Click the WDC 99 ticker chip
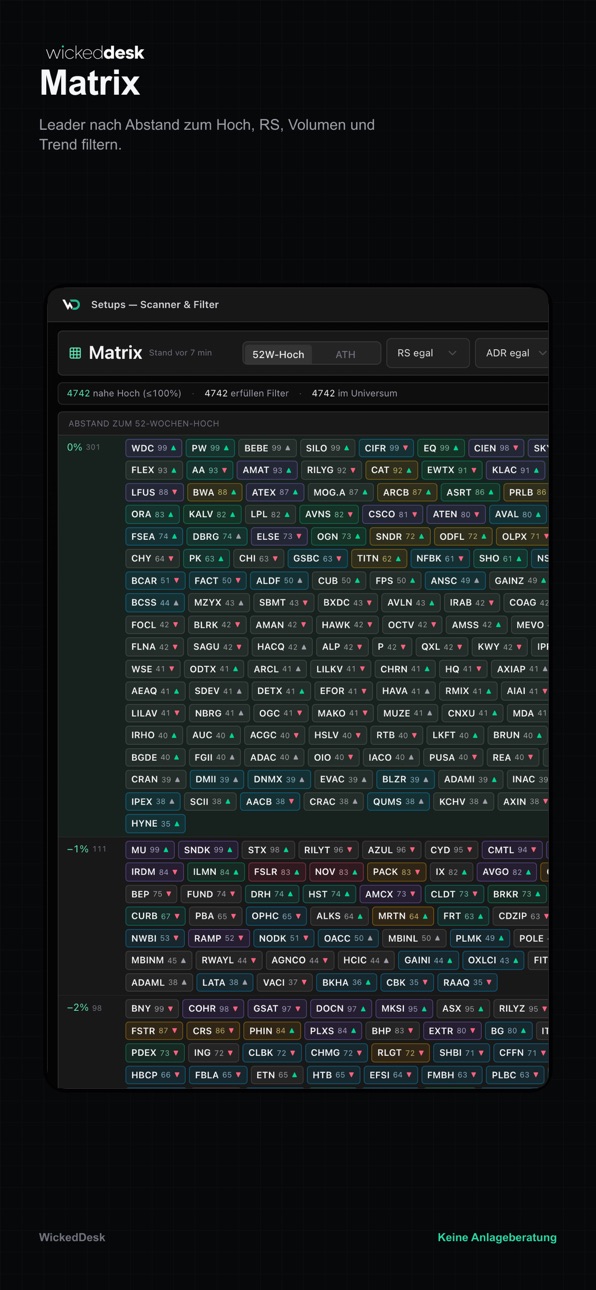 click(154, 448)
